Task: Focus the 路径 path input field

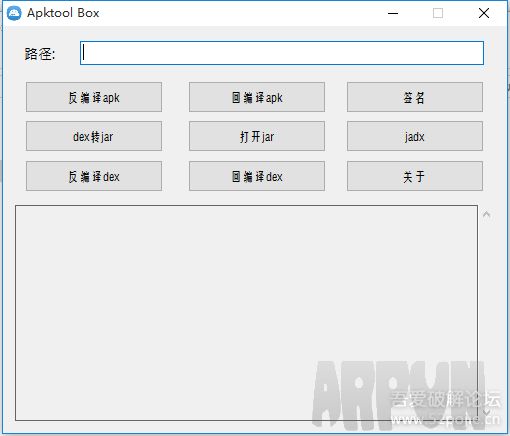Action: 282,53
